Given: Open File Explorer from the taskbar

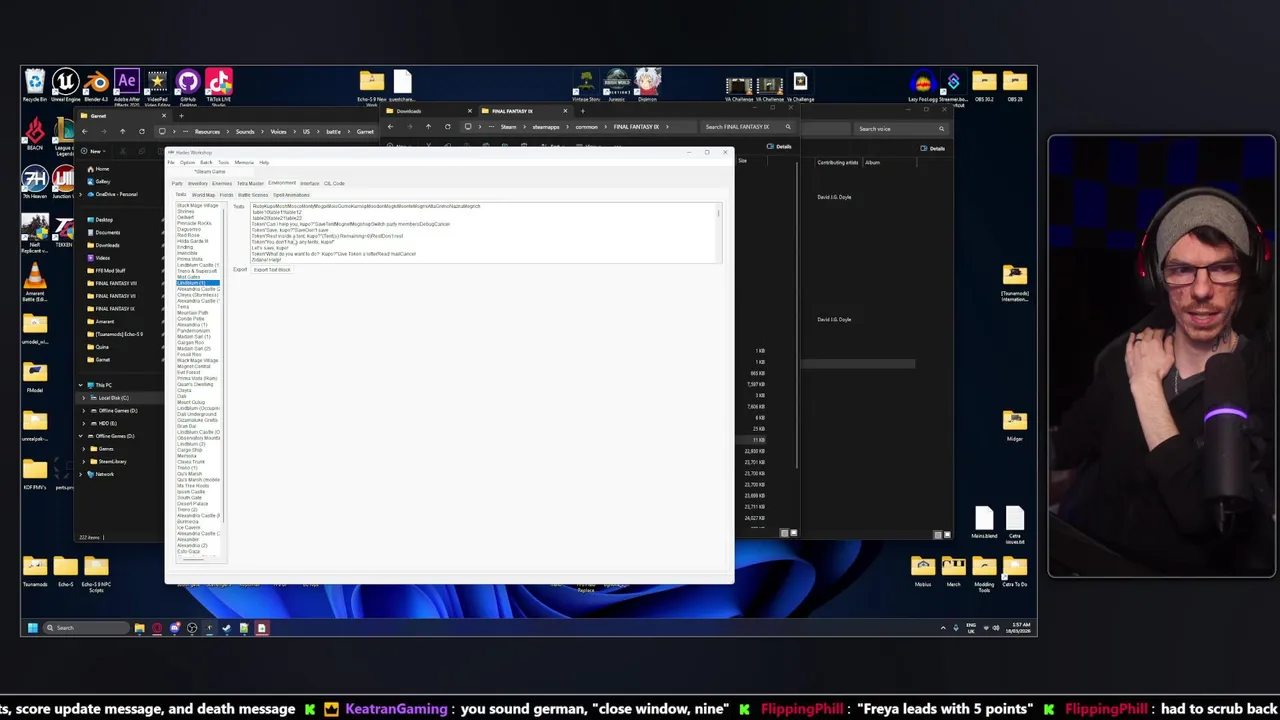Looking at the screenshot, I should [139, 628].
